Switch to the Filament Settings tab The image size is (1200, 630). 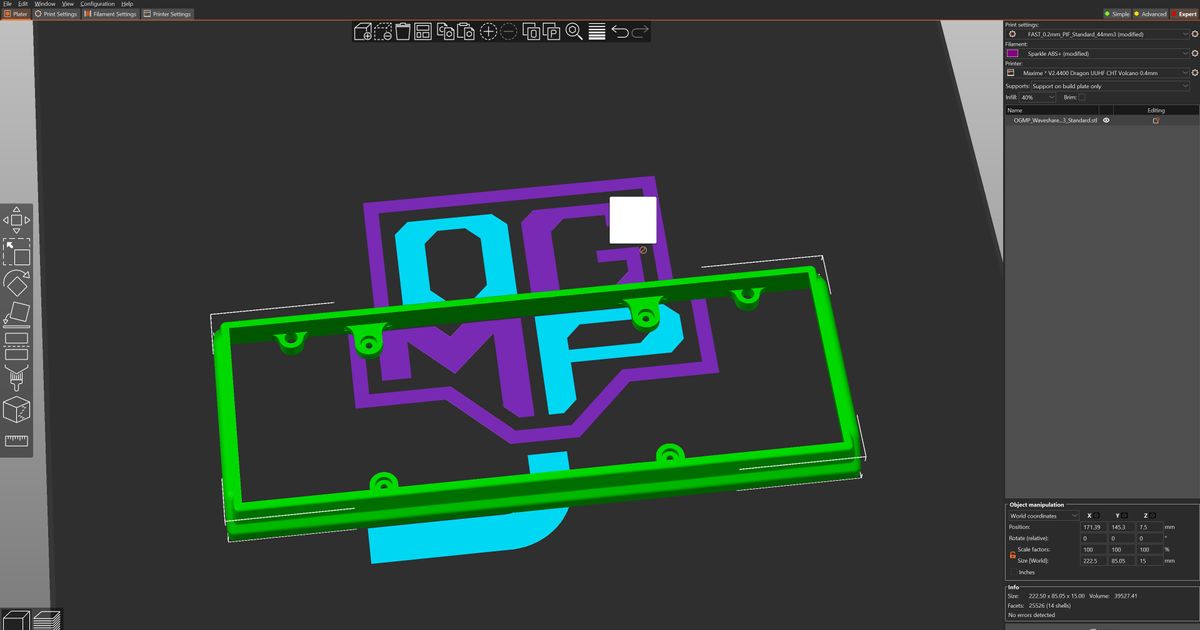111,14
